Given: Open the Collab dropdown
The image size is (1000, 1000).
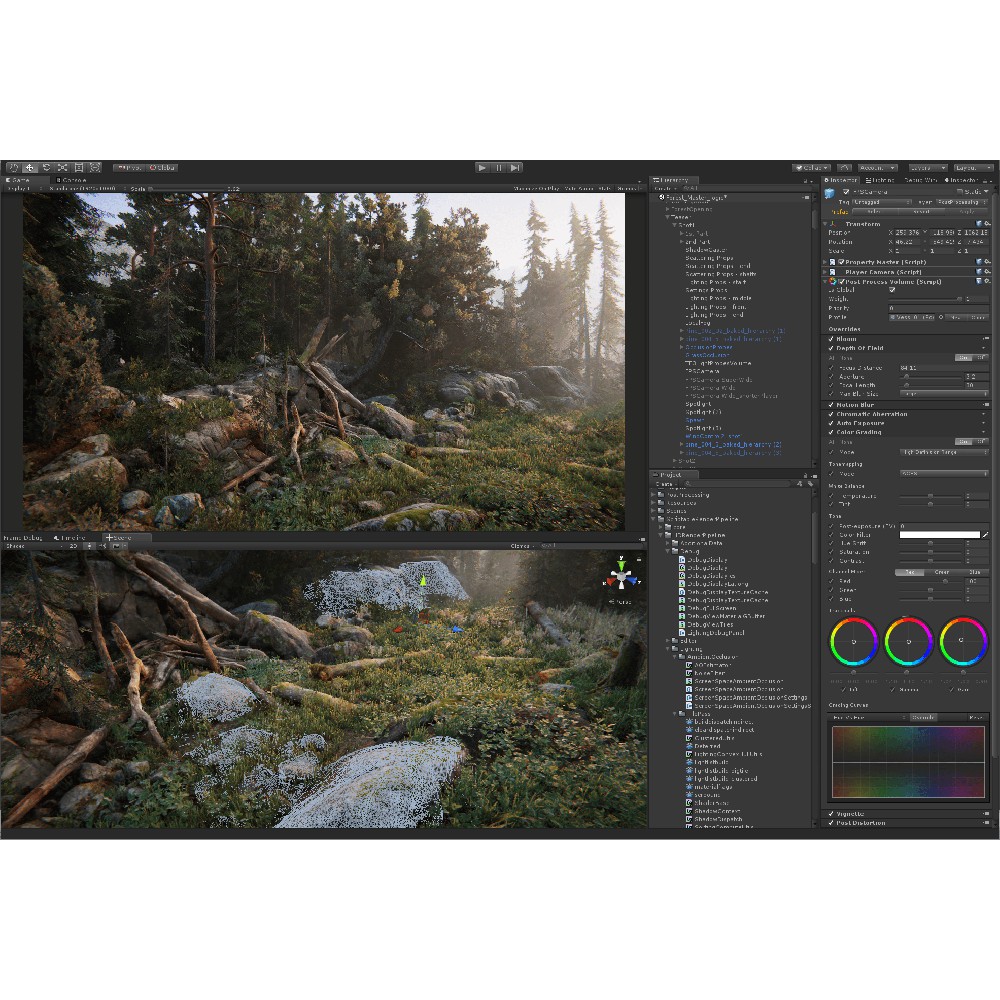Looking at the screenshot, I should pos(811,168).
